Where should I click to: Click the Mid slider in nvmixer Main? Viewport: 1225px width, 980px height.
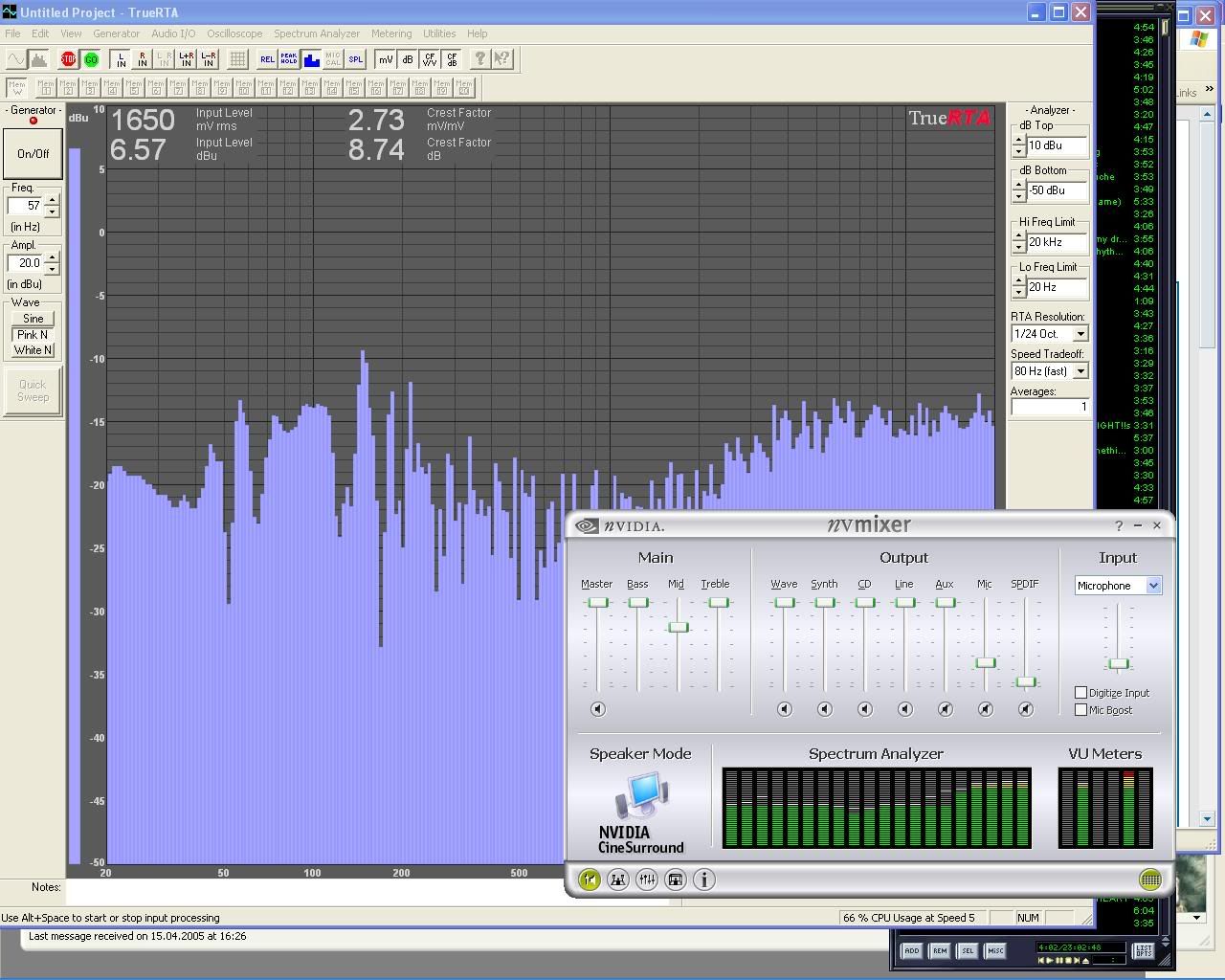(678, 627)
